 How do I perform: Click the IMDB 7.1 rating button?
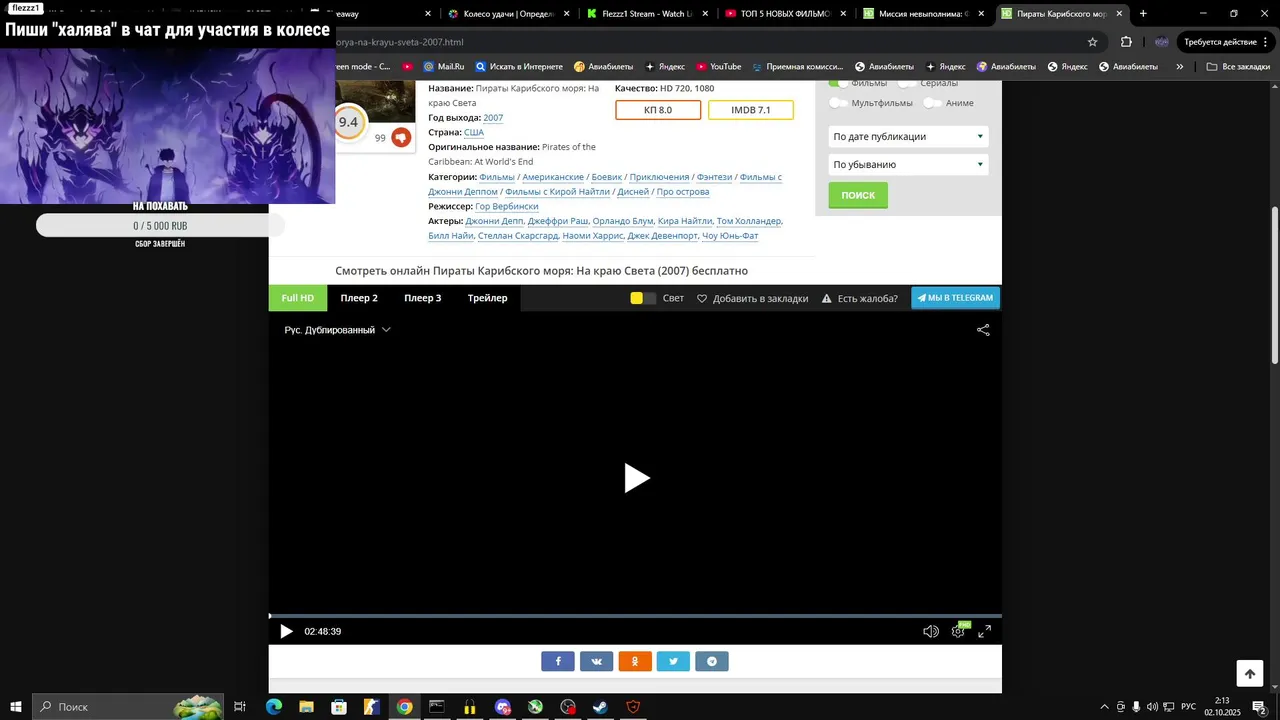(751, 110)
